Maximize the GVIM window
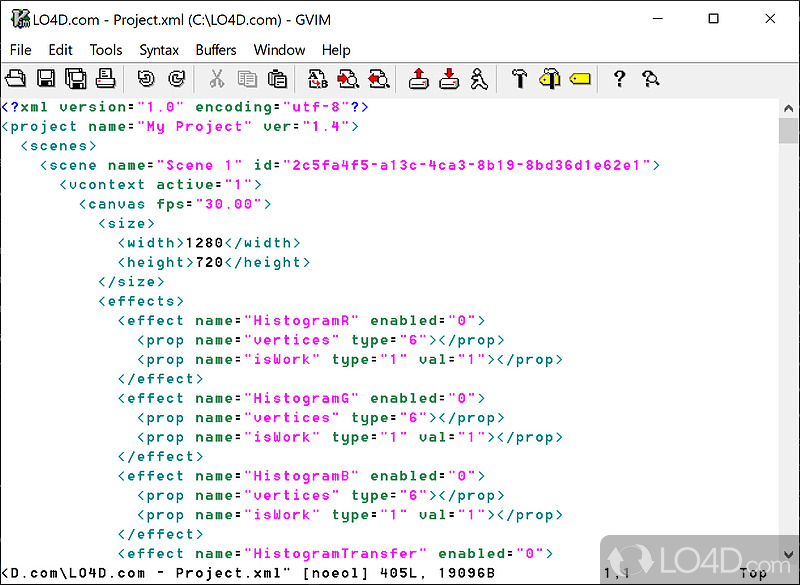This screenshot has width=800, height=585. [713, 19]
